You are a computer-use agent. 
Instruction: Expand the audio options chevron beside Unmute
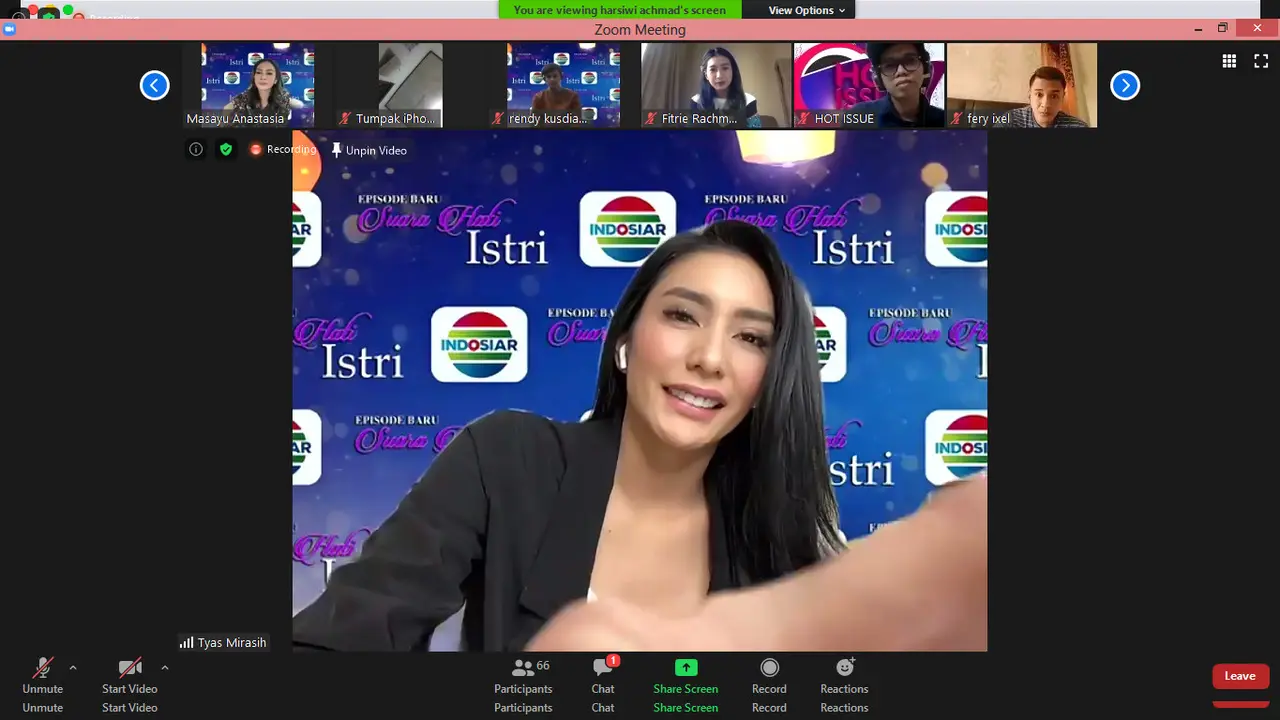[x=73, y=668]
